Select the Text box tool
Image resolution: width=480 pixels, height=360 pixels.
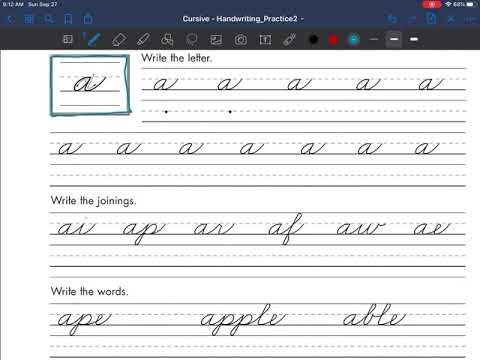pos(265,40)
